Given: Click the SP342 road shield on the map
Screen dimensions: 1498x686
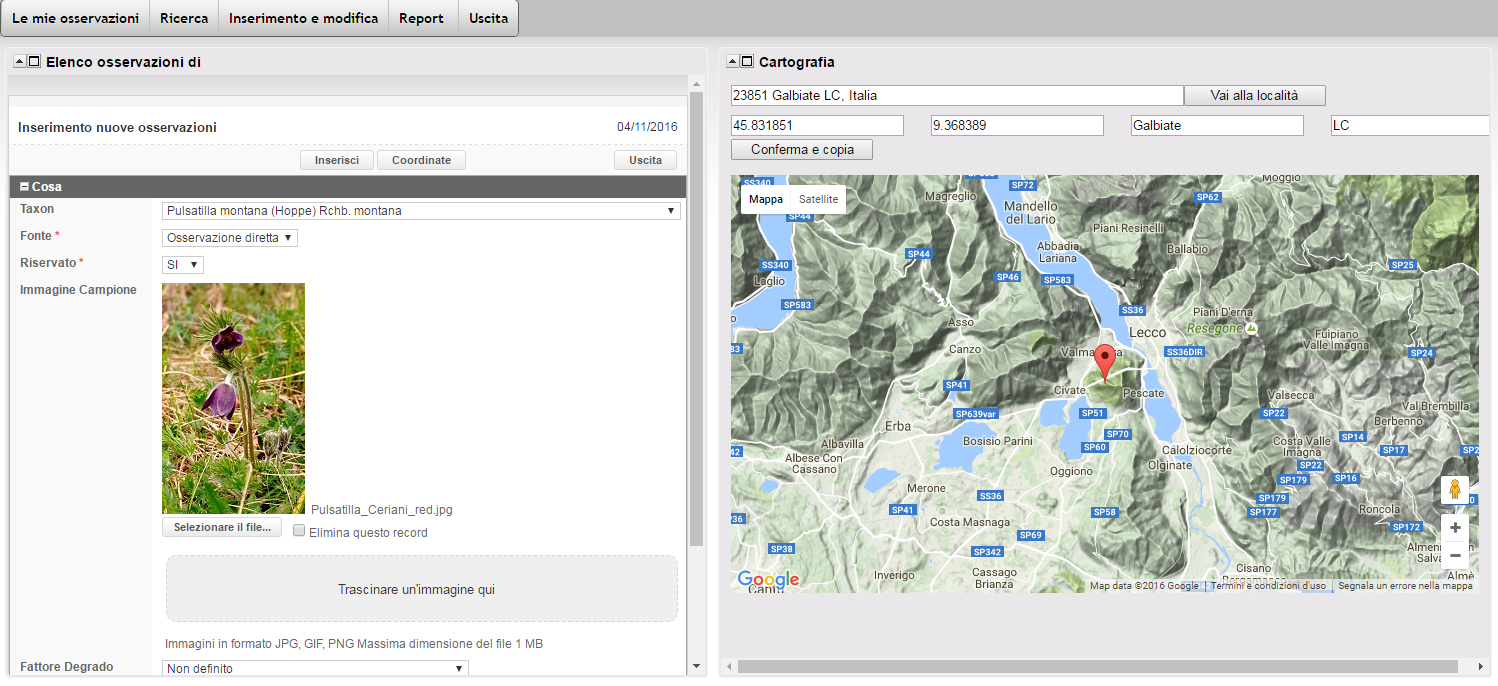Looking at the screenshot, I should point(987,552).
